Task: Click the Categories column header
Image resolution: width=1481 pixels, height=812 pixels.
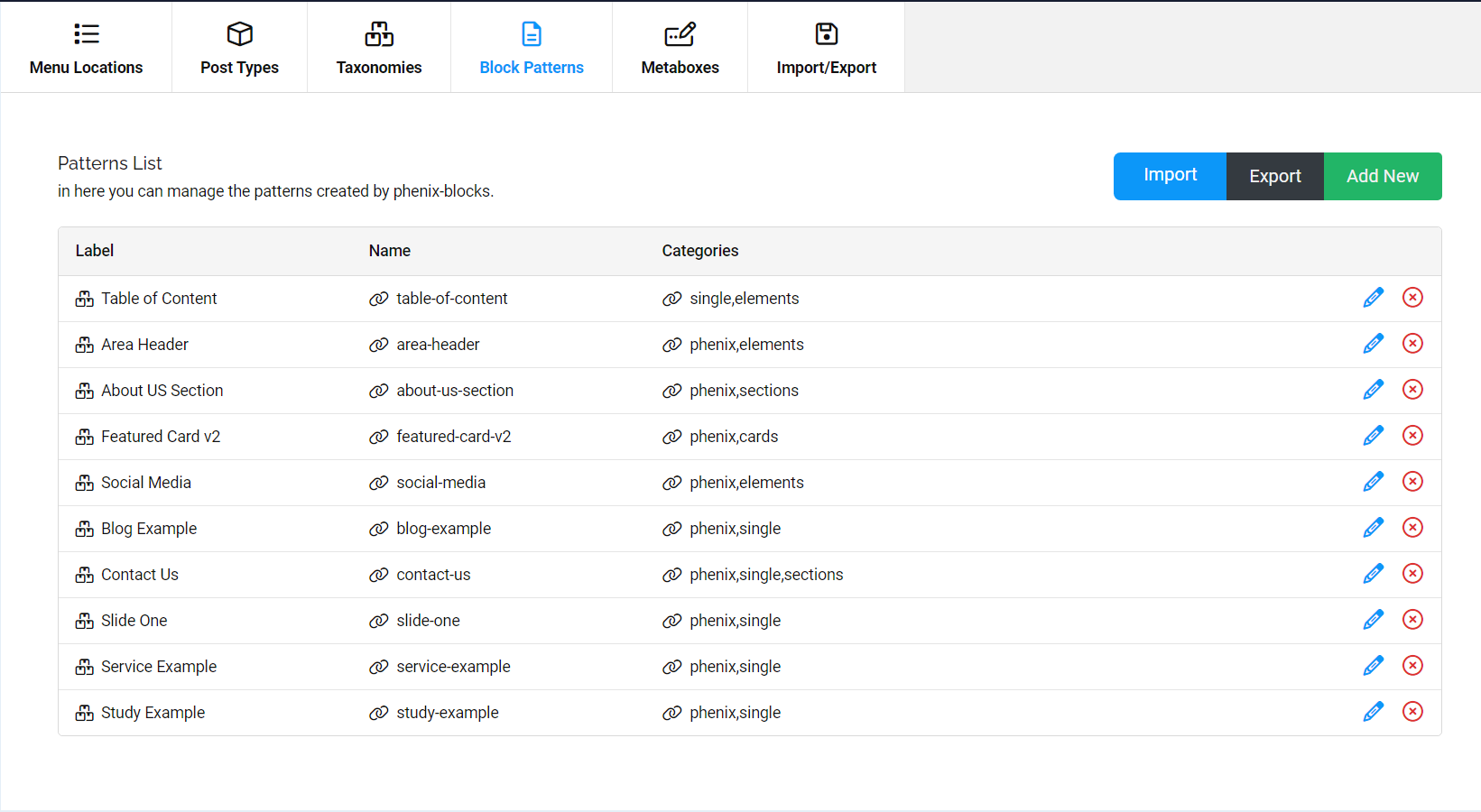Action: click(x=700, y=251)
